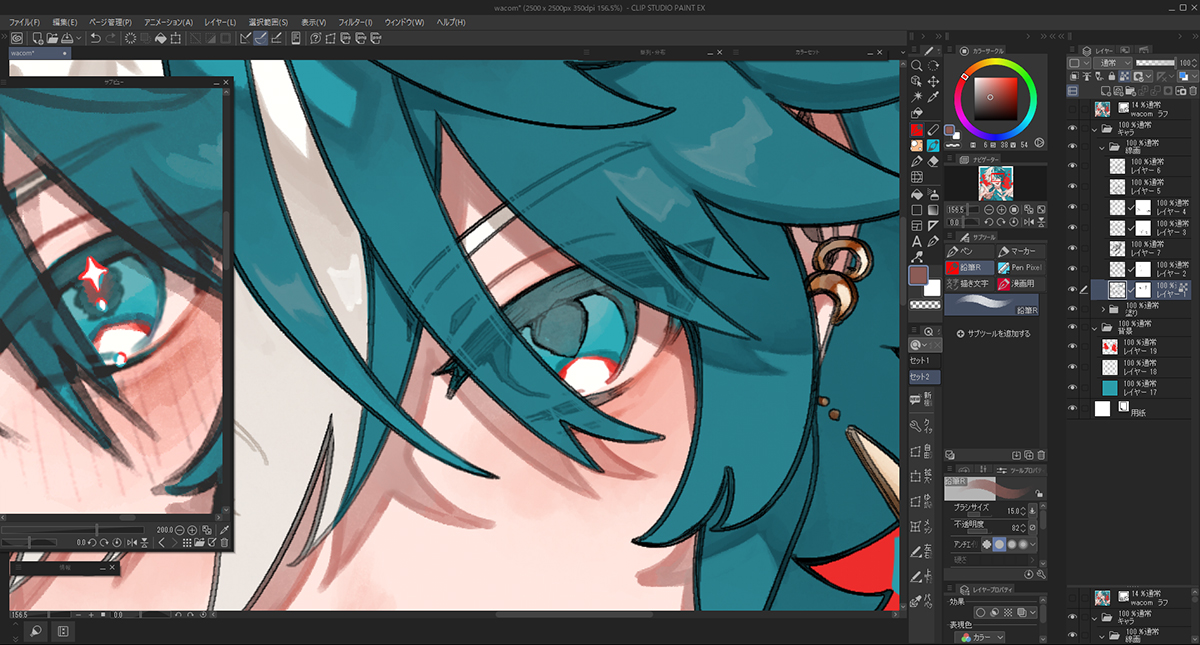Click the Undo arrow in the command bar

pos(95,38)
